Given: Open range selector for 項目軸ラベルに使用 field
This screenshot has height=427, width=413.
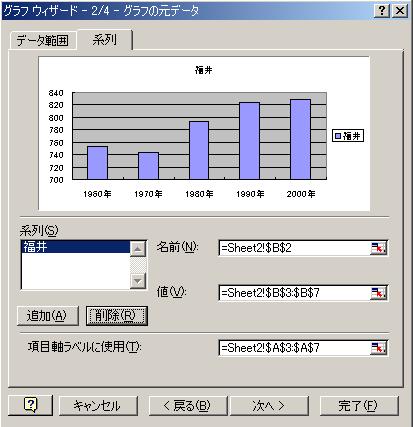Looking at the screenshot, I should pos(378,348).
